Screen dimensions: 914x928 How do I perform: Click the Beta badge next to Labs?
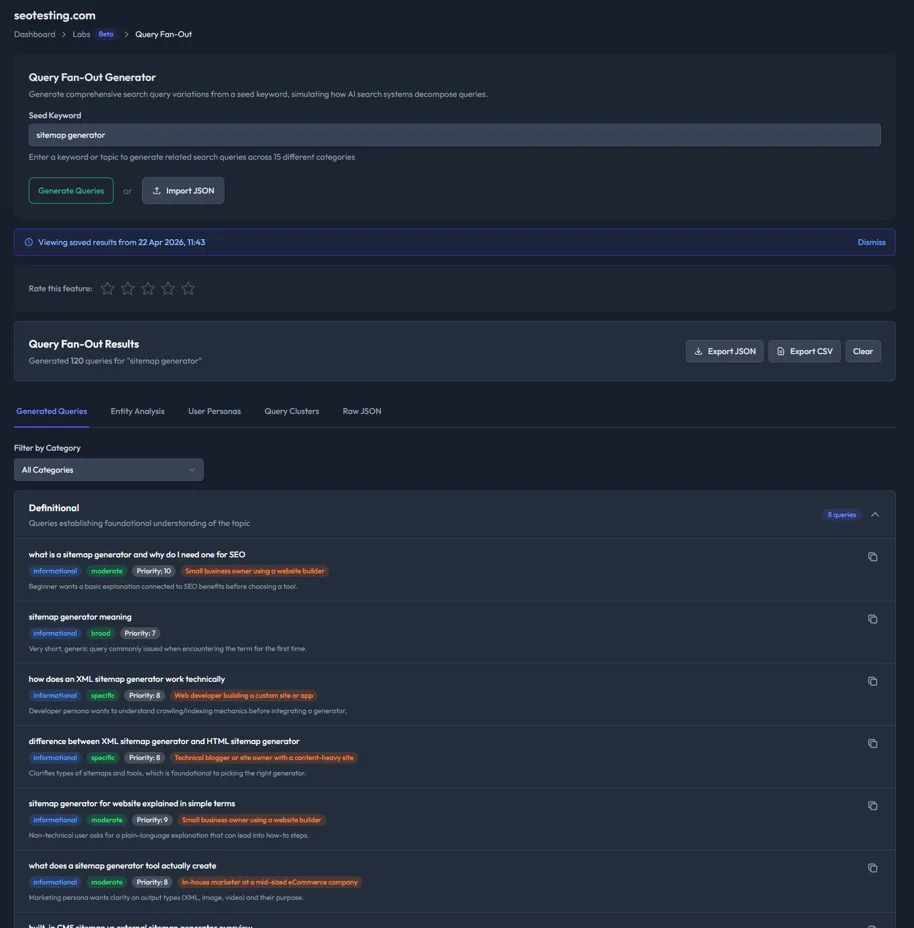[x=106, y=34]
